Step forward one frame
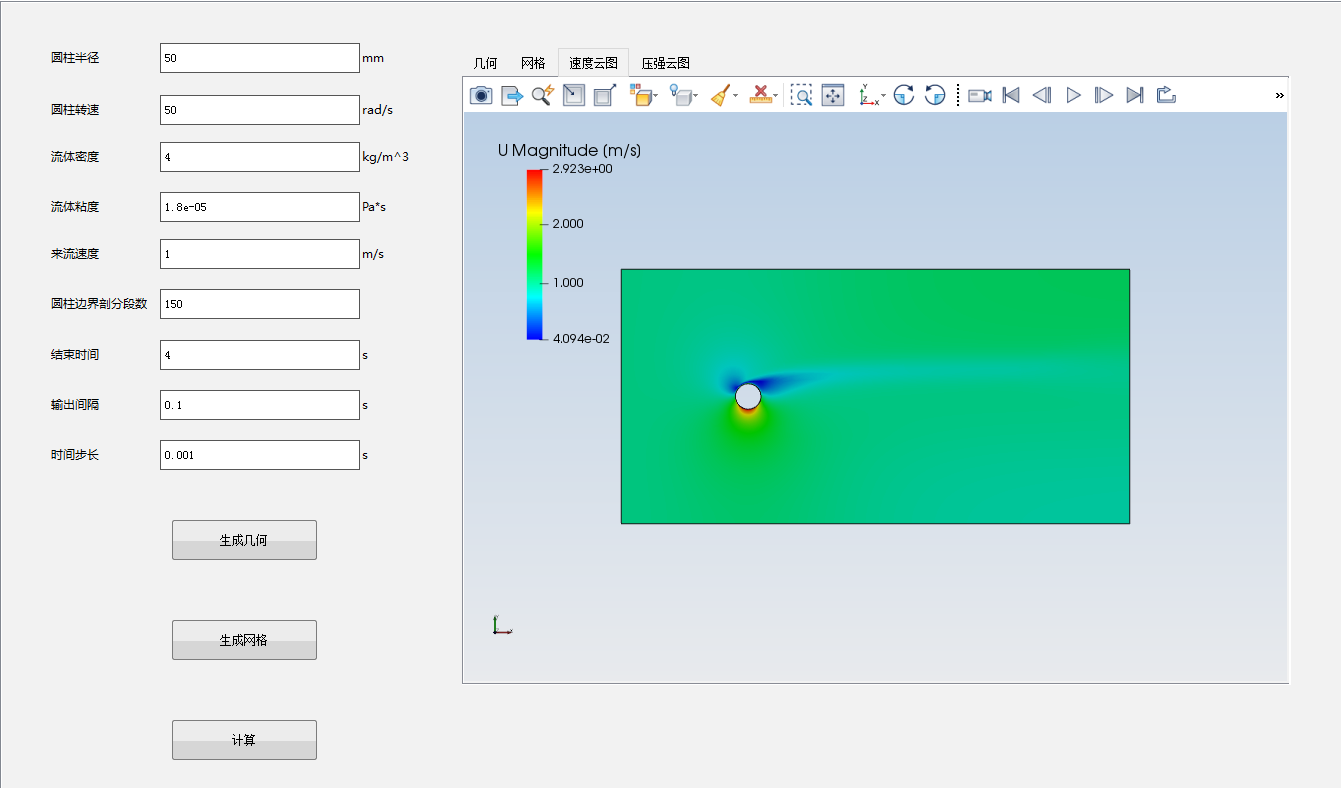Screen dimensions: 1341x788 click(x=1104, y=95)
